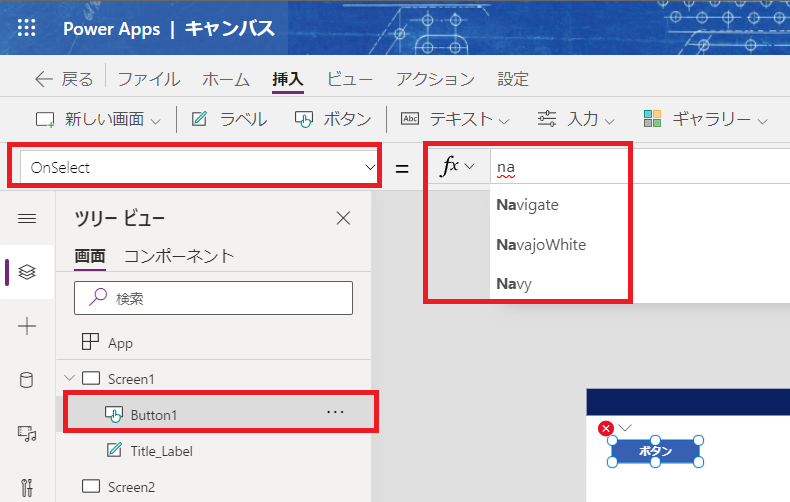Expand the fx formula chevron
The width and height of the screenshot is (790, 502).
469,166
